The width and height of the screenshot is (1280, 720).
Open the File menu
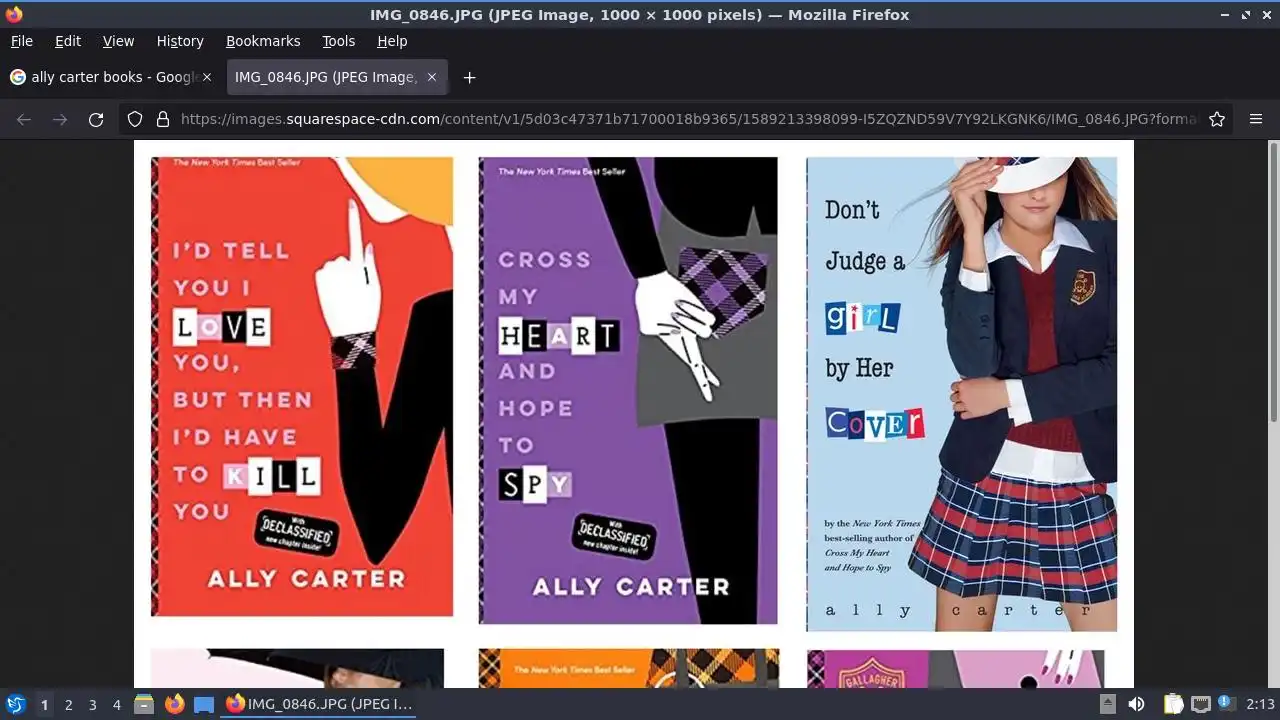21,41
